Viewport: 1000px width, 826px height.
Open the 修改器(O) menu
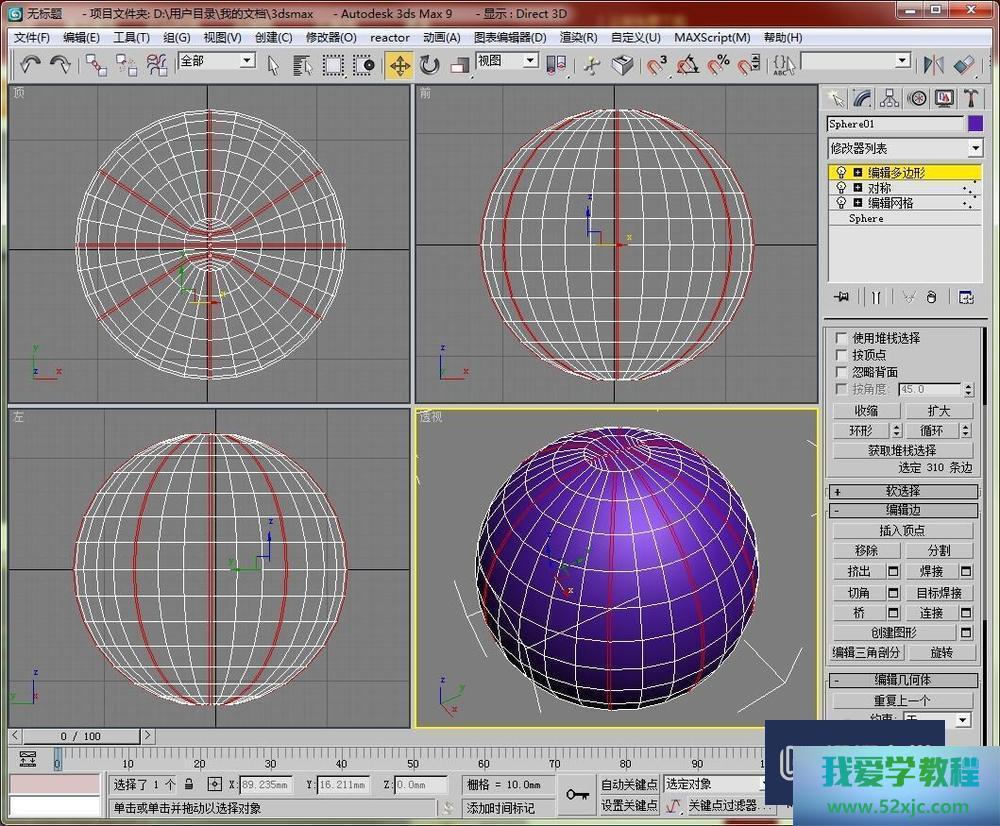[x=331, y=37]
